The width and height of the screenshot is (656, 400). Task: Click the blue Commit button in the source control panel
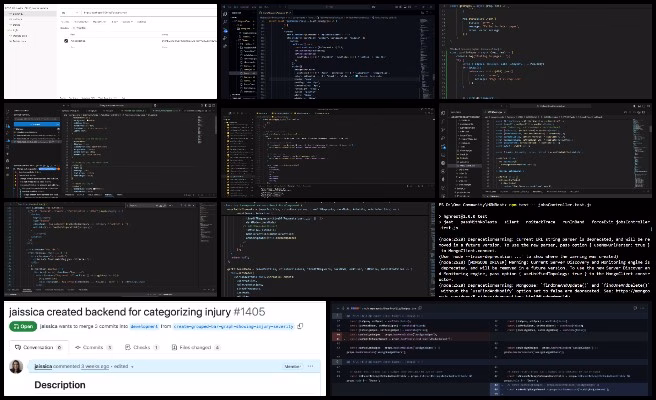pyautogui.click(x=37, y=124)
